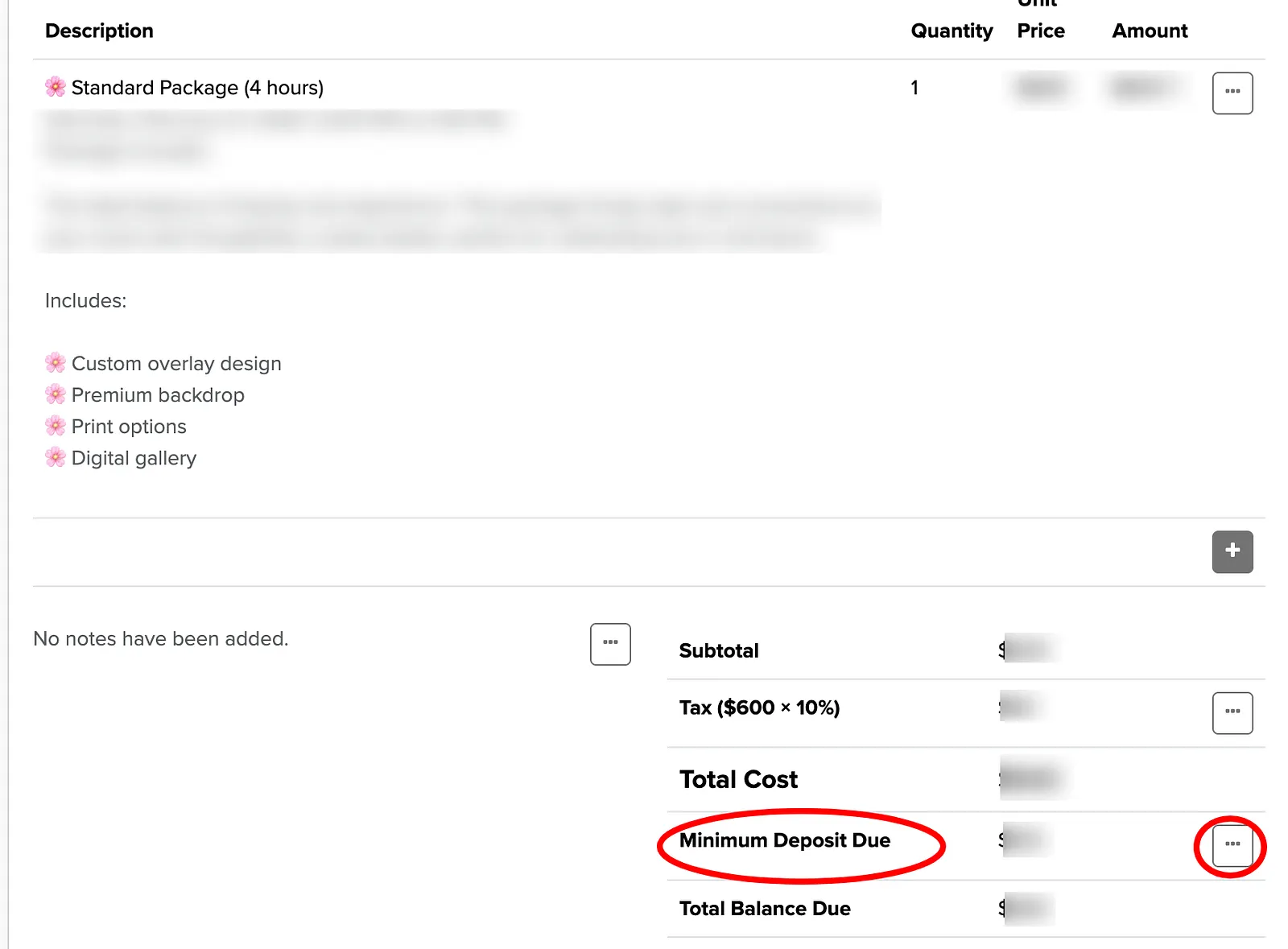This screenshot has height=949, width=1288.
Task: Click the flower icon beside Custom overlay design
Action: click(56, 363)
